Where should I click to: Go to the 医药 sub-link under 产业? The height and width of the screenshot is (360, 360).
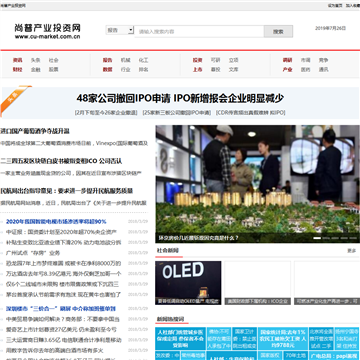coord(305,70)
